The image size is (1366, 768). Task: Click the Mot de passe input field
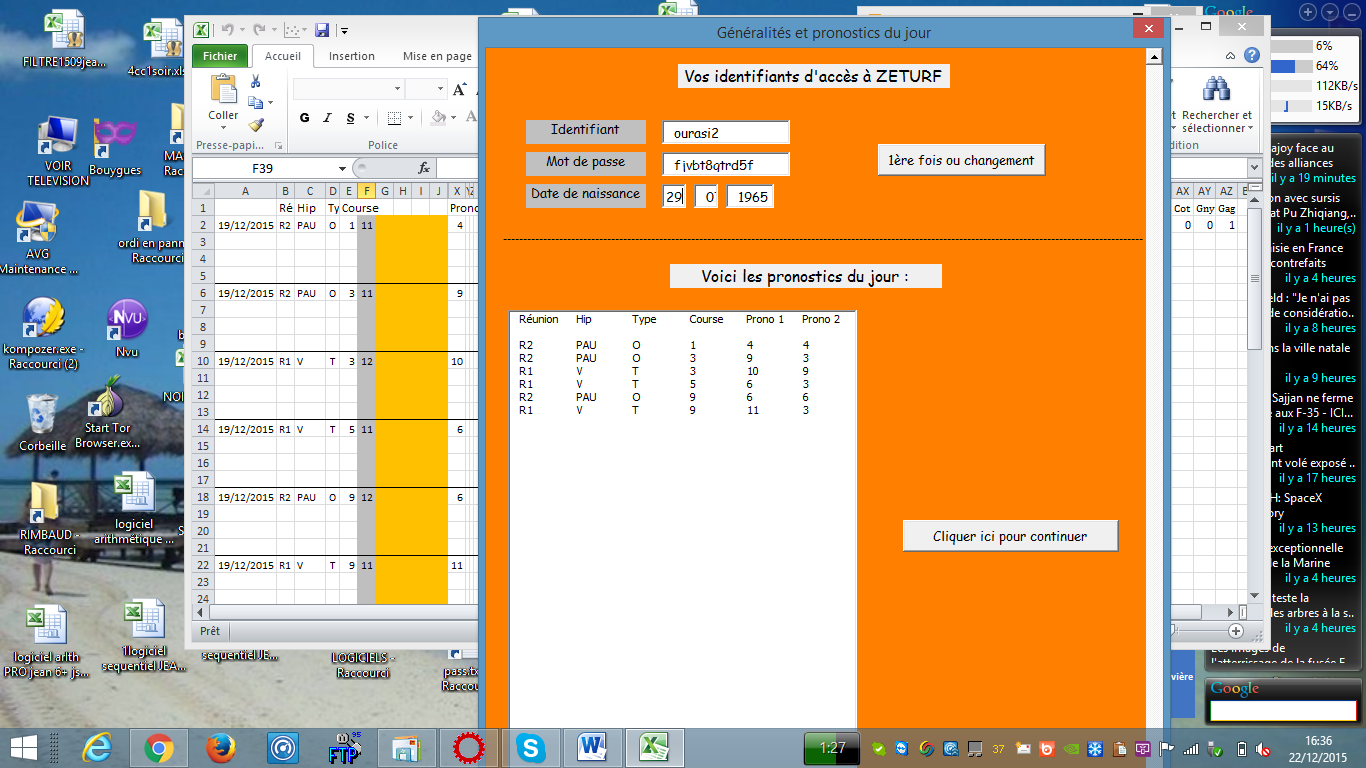726,165
